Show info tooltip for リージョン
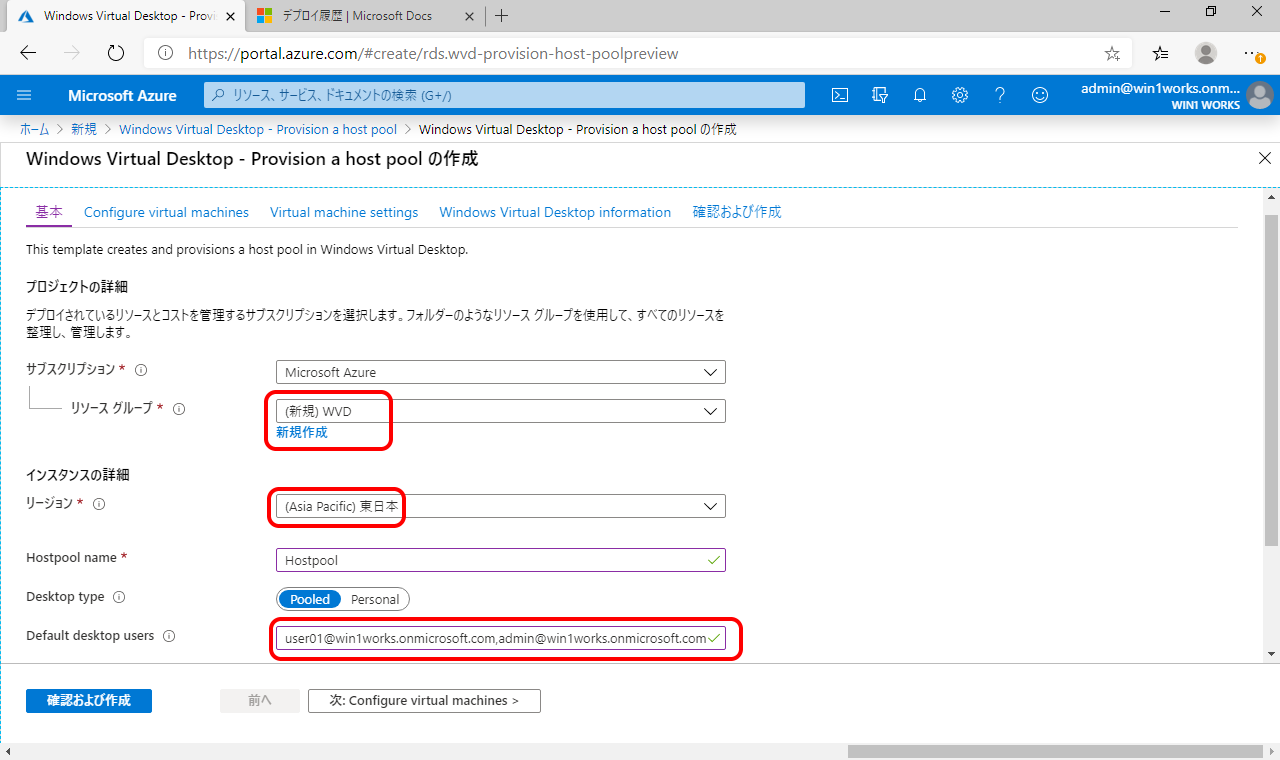 pos(99,504)
